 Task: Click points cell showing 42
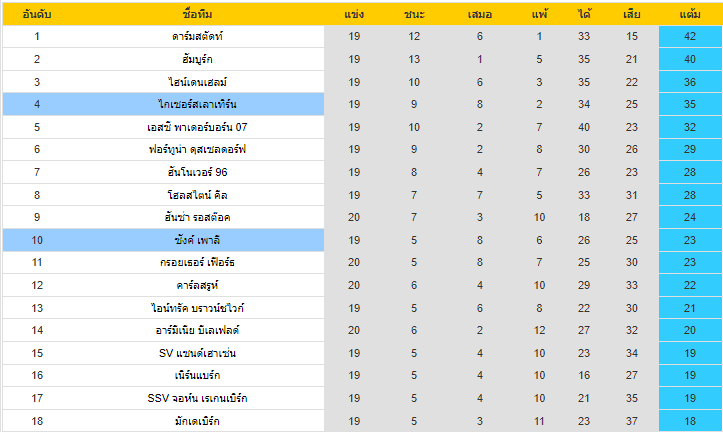point(689,37)
